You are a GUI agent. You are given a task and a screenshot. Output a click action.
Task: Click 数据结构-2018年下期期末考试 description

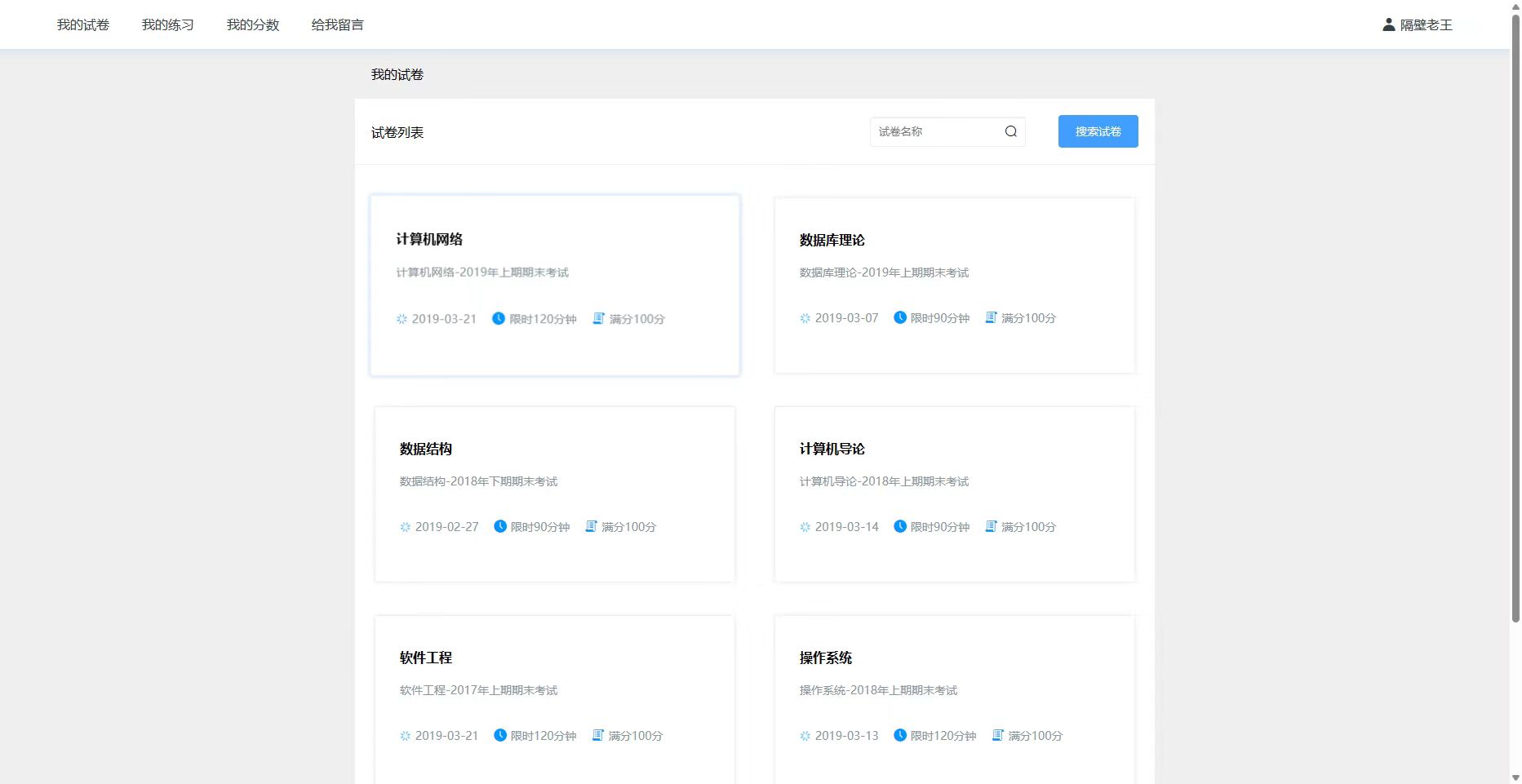click(478, 481)
